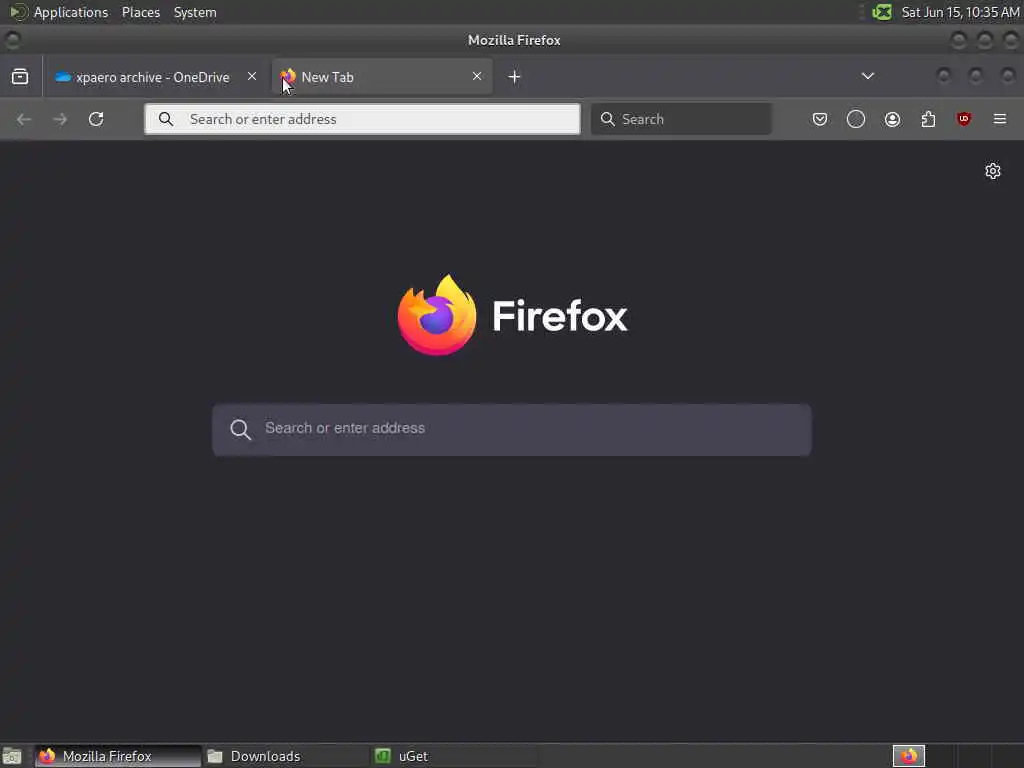1024x768 pixels.
Task: Expand the list all tabs chevron
Action: [x=868, y=76]
